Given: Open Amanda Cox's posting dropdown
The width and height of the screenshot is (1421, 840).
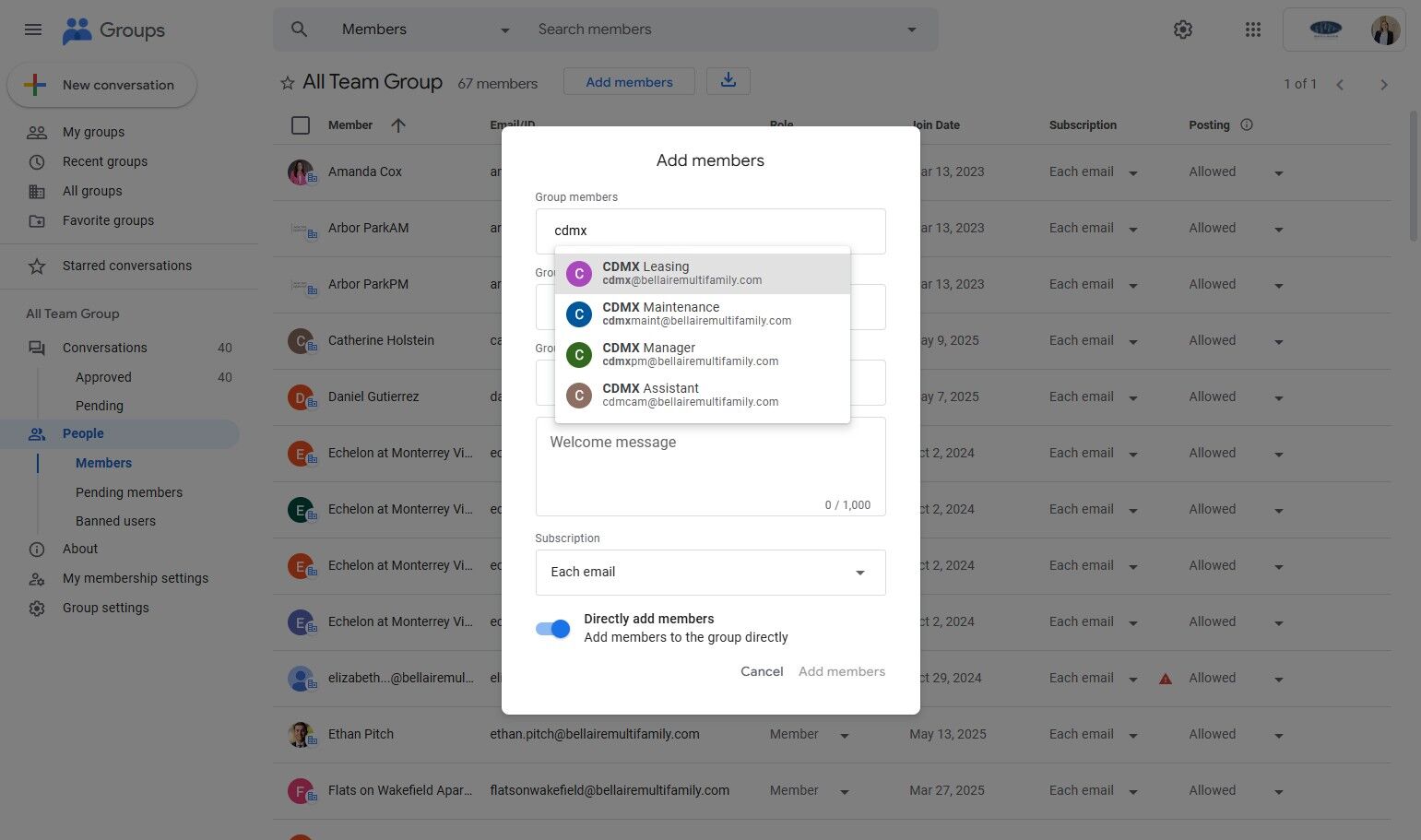Looking at the screenshot, I should 1279,173.
